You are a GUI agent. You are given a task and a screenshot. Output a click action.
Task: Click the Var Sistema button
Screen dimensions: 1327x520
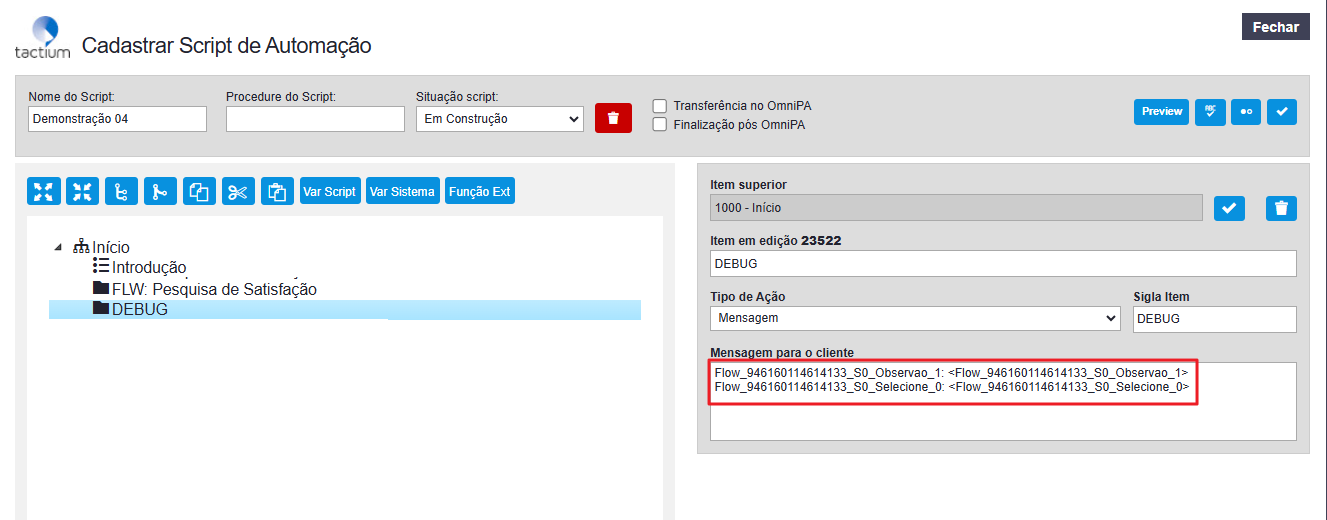[402, 191]
